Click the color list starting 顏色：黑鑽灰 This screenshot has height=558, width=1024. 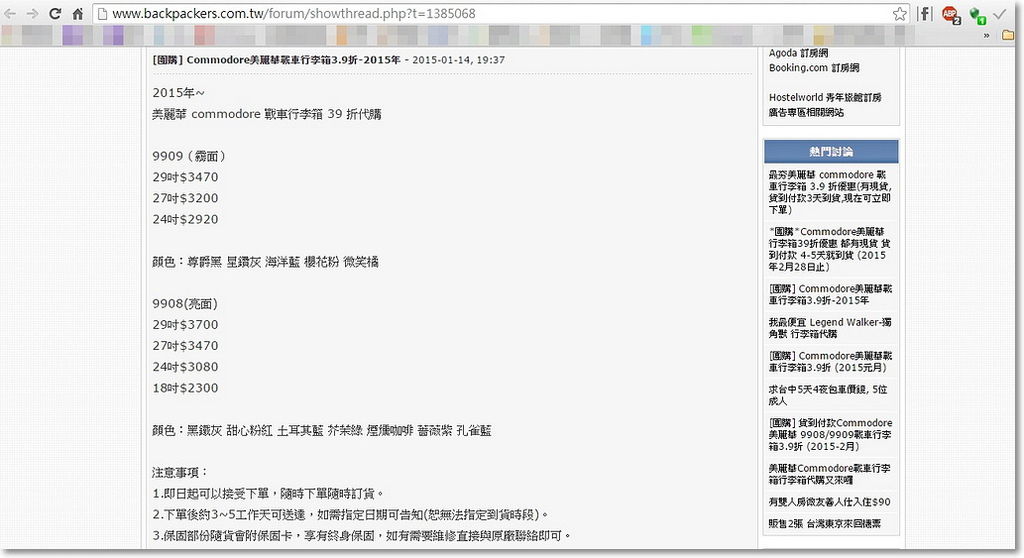321,430
